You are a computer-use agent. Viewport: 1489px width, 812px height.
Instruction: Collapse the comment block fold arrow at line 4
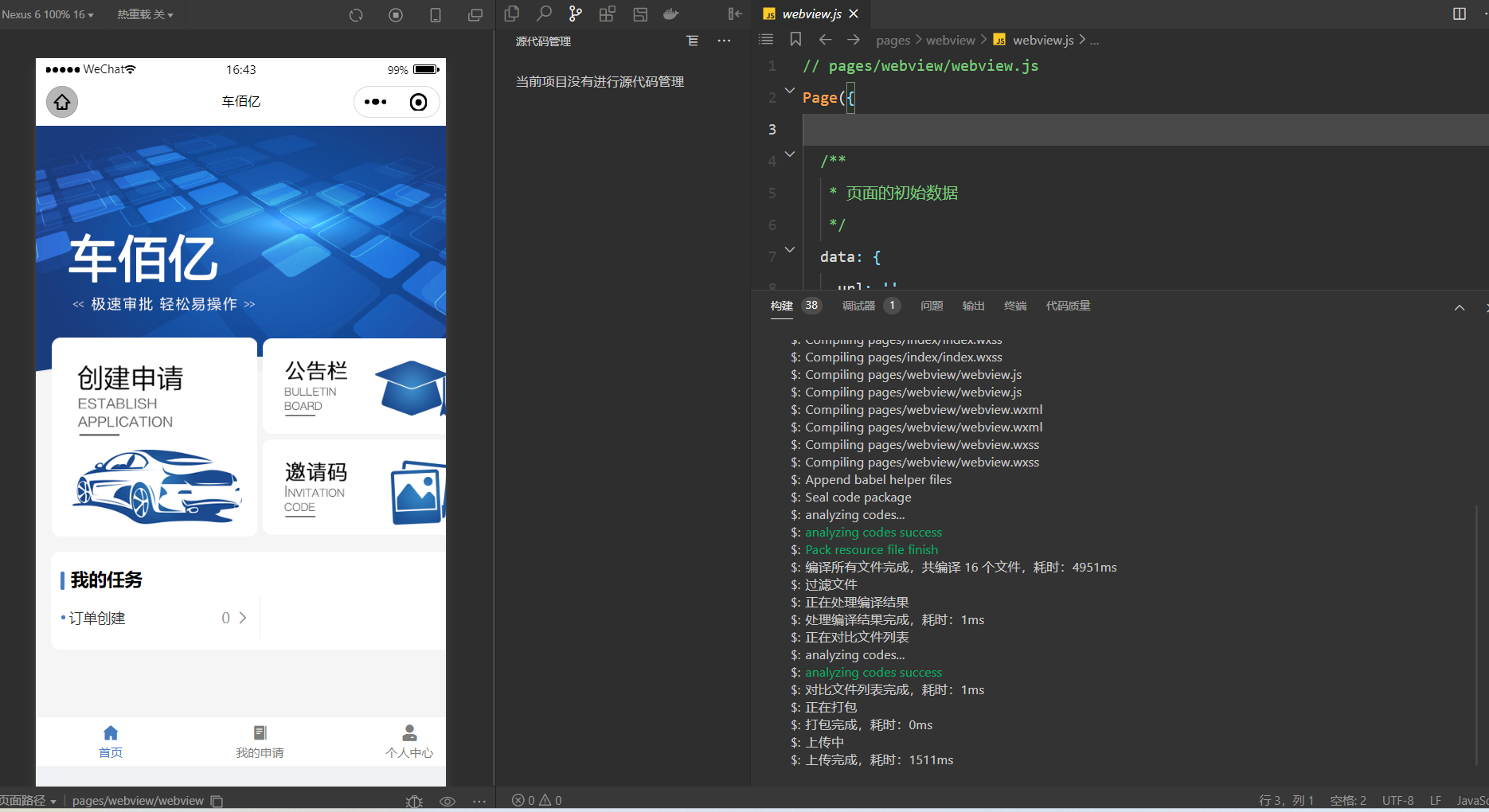point(790,154)
